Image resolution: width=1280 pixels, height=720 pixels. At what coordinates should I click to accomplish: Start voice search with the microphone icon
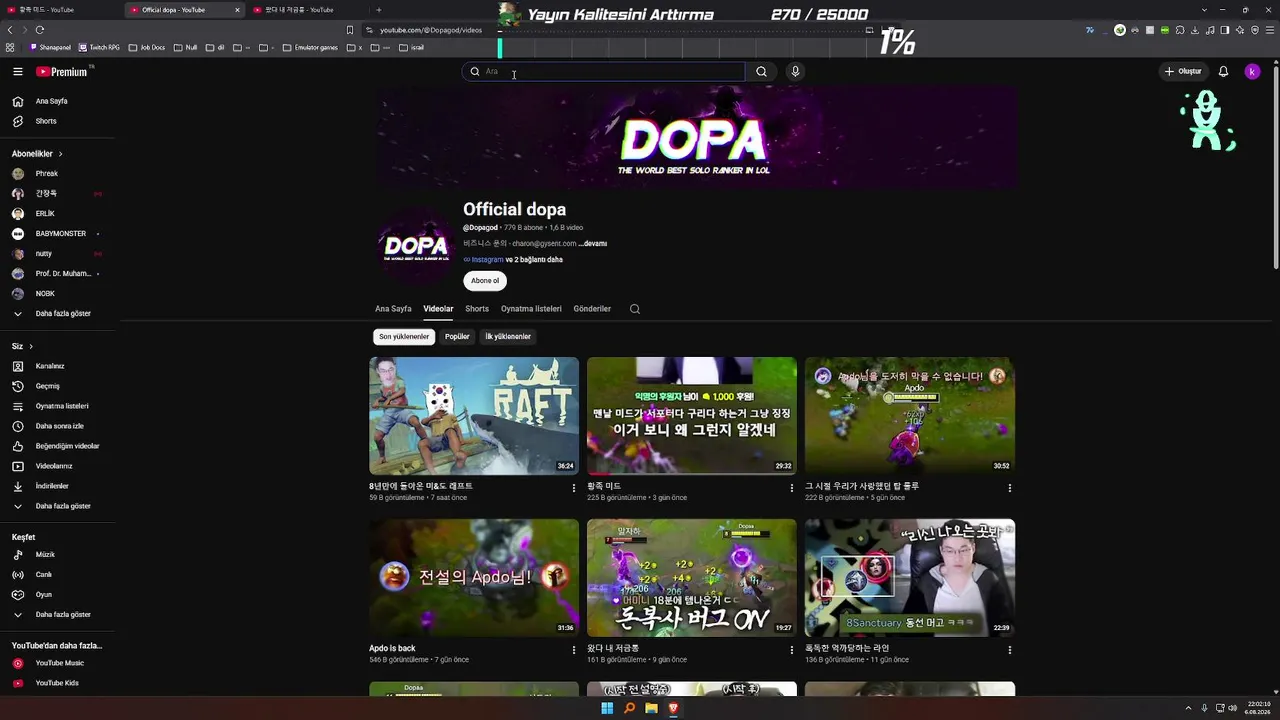(x=795, y=71)
